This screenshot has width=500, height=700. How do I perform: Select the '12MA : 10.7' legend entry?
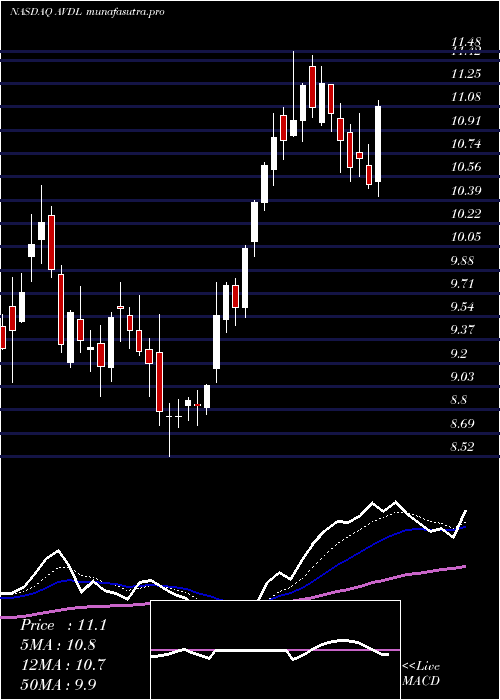62,664
